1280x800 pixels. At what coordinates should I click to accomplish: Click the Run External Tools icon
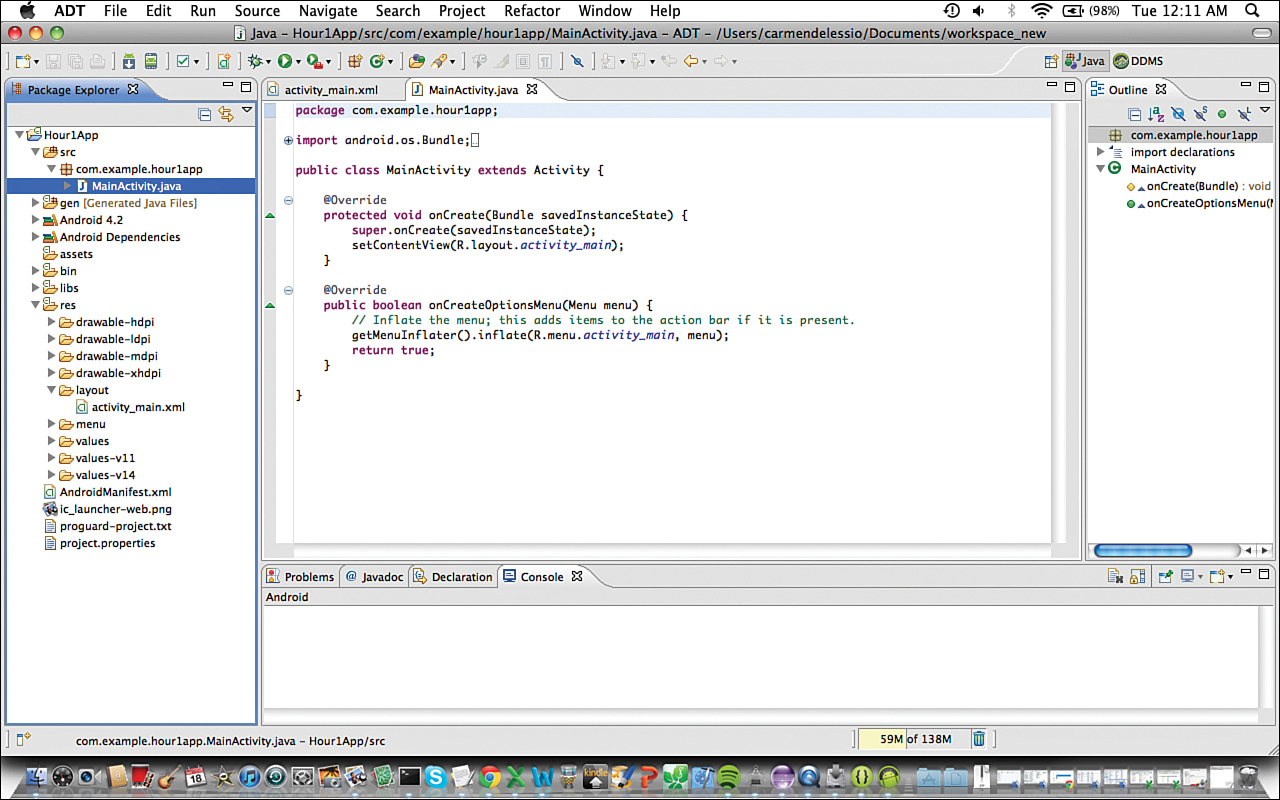point(314,61)
